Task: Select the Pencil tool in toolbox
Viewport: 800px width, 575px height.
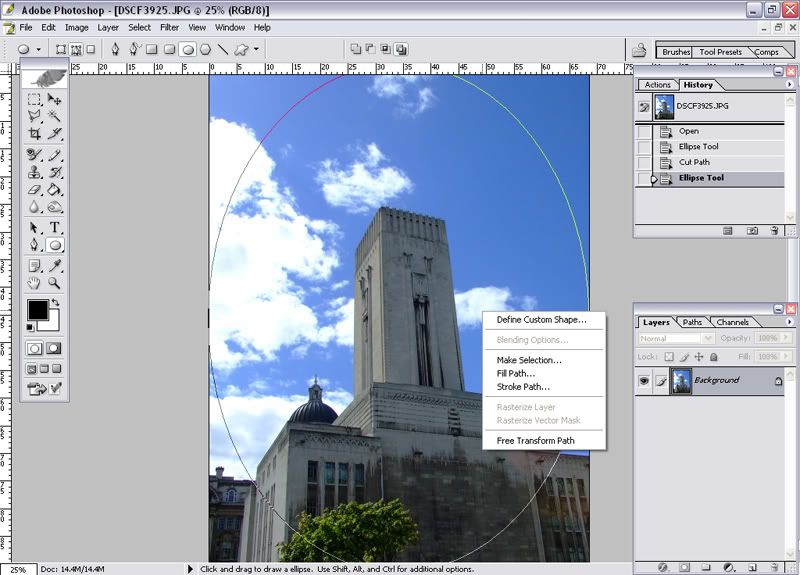Action: coord(55,155)
